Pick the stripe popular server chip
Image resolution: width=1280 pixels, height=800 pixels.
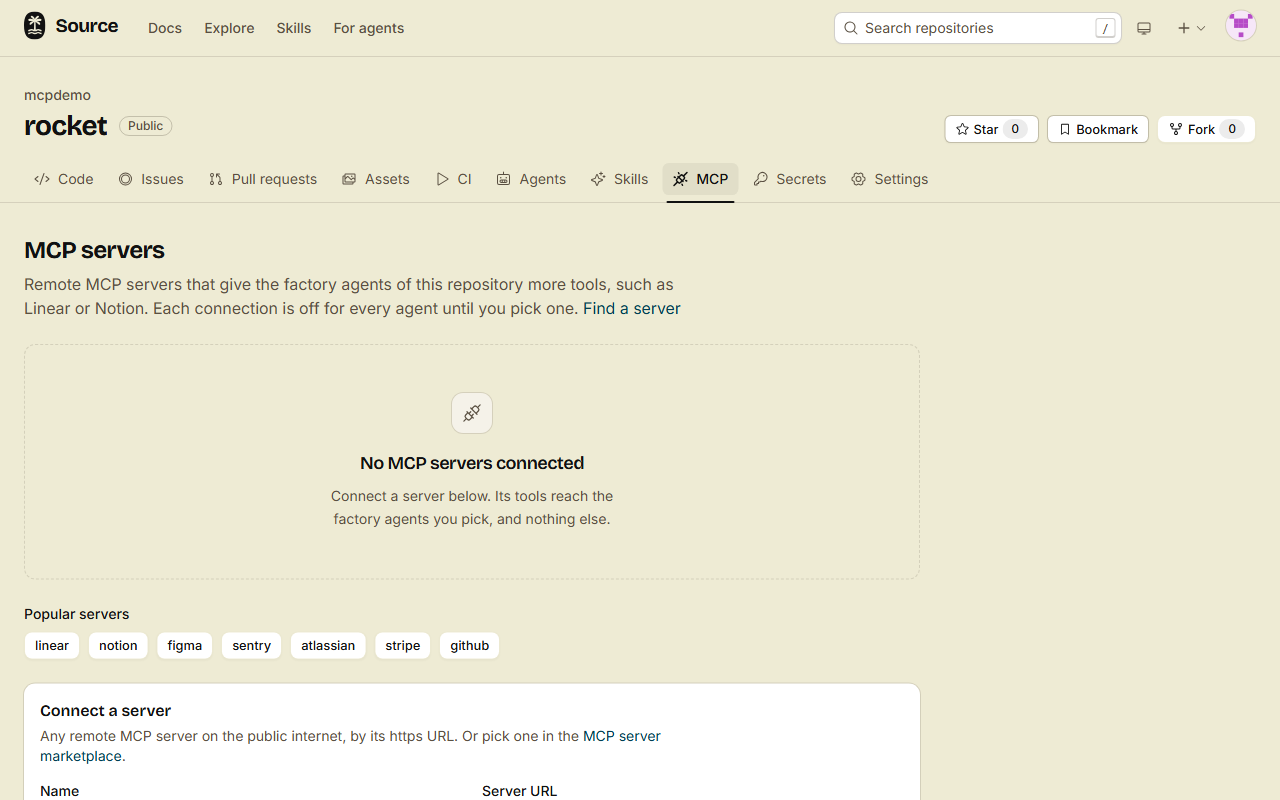403,646
